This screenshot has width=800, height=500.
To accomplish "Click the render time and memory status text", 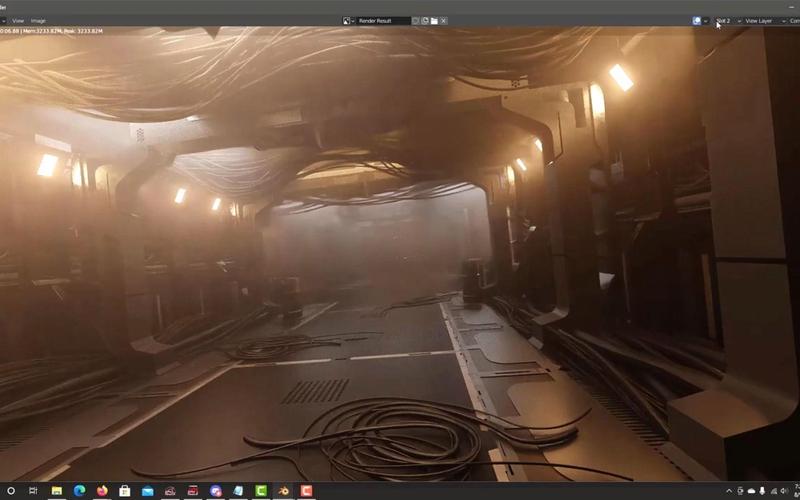I will (51, 31).
